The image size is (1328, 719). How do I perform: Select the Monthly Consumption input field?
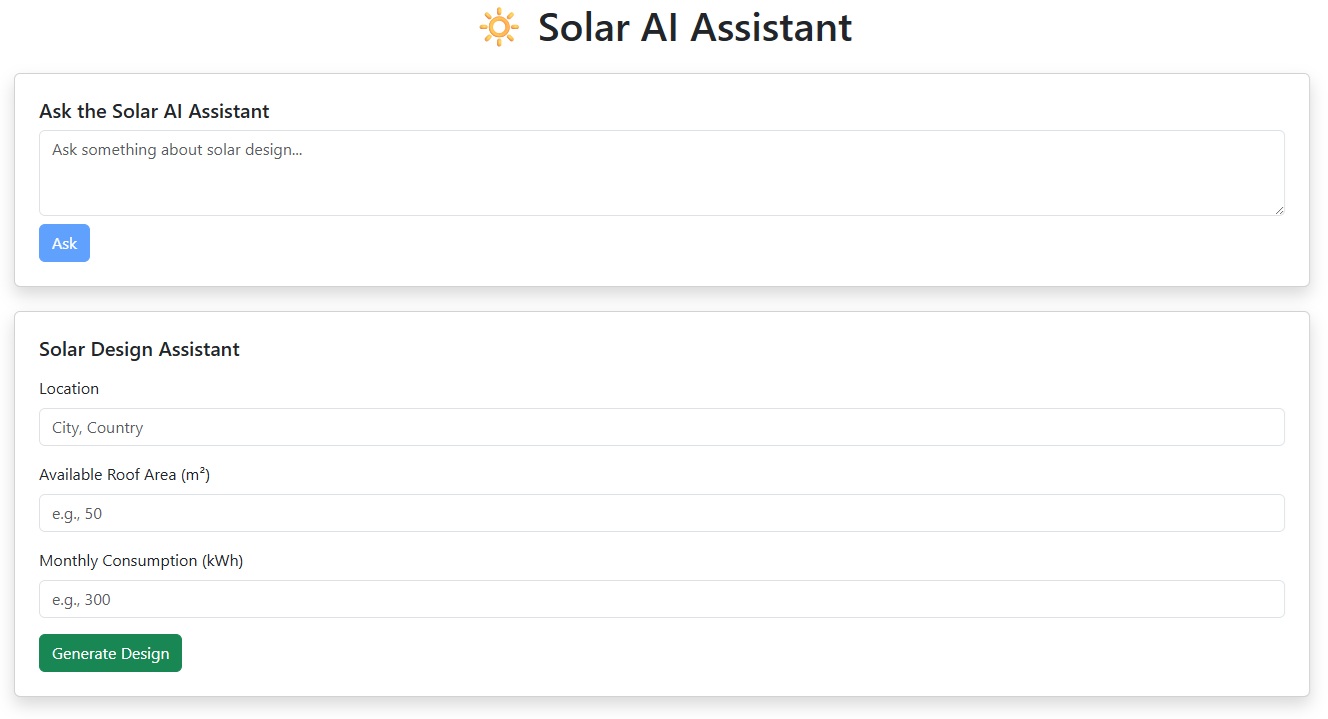pos(660,598)
